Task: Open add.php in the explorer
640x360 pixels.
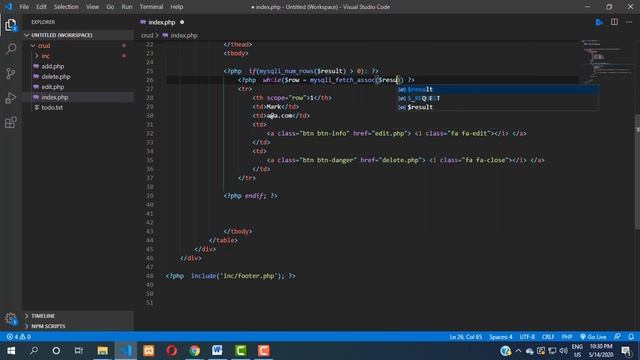Action: (53, 66)
